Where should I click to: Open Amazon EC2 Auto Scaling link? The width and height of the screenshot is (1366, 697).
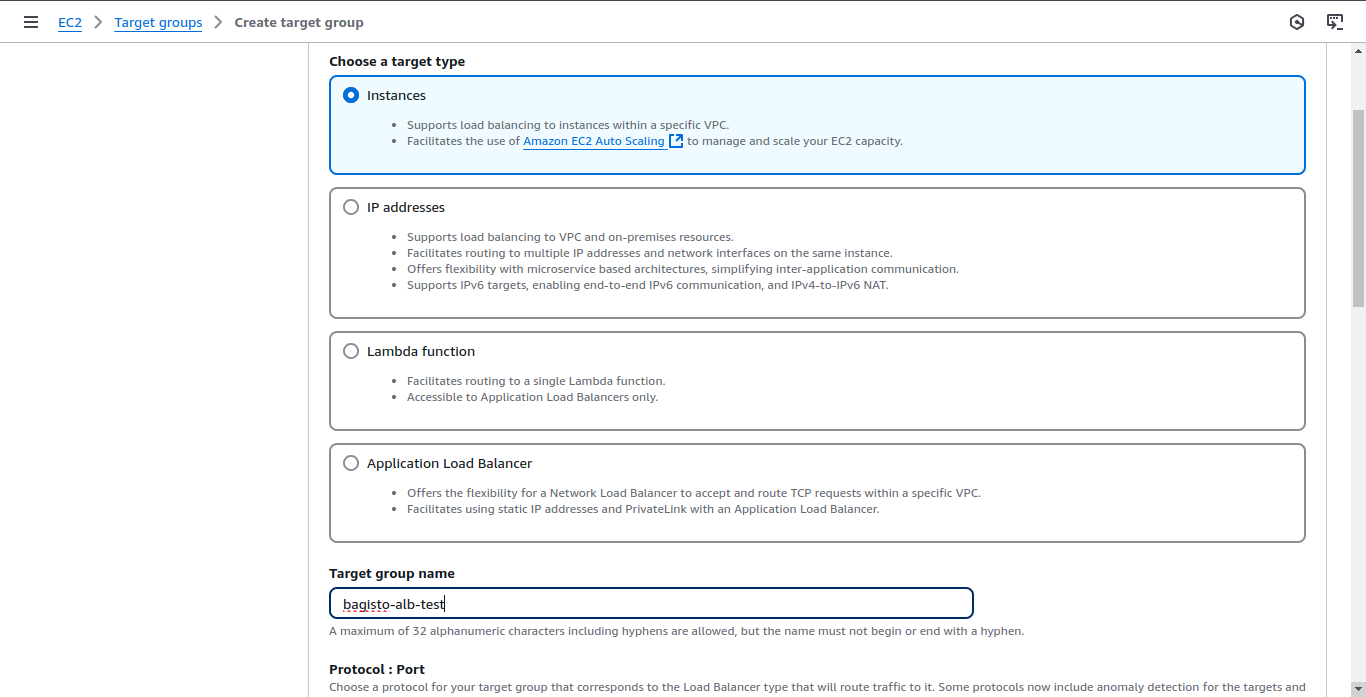[x=603, y=141]
